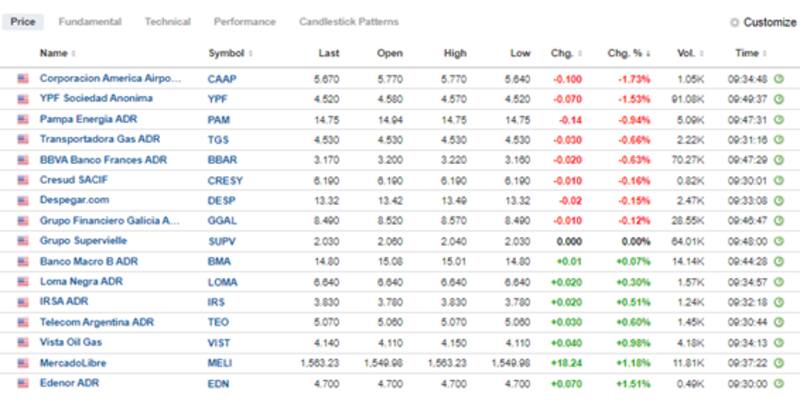800x401 pixels.
Task: Click clock icon in Edenor ADR row
Action: tap(778, 382)
